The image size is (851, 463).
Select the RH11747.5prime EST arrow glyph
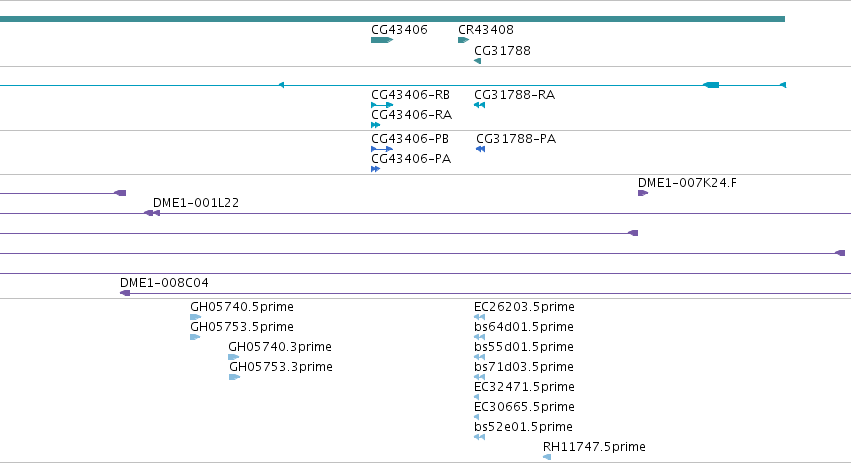[547, 457]
